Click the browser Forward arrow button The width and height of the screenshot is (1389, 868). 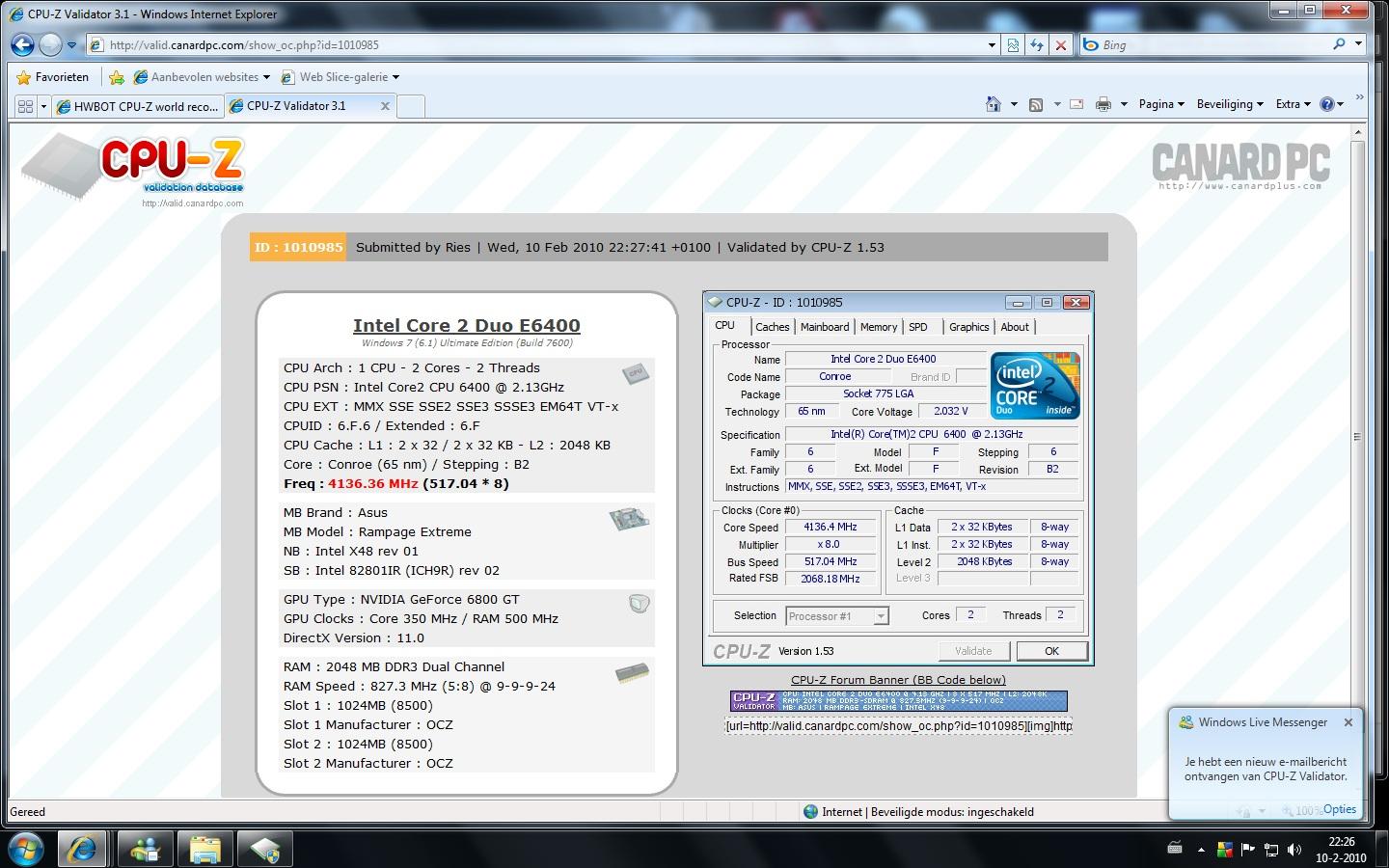click(51, 44)
